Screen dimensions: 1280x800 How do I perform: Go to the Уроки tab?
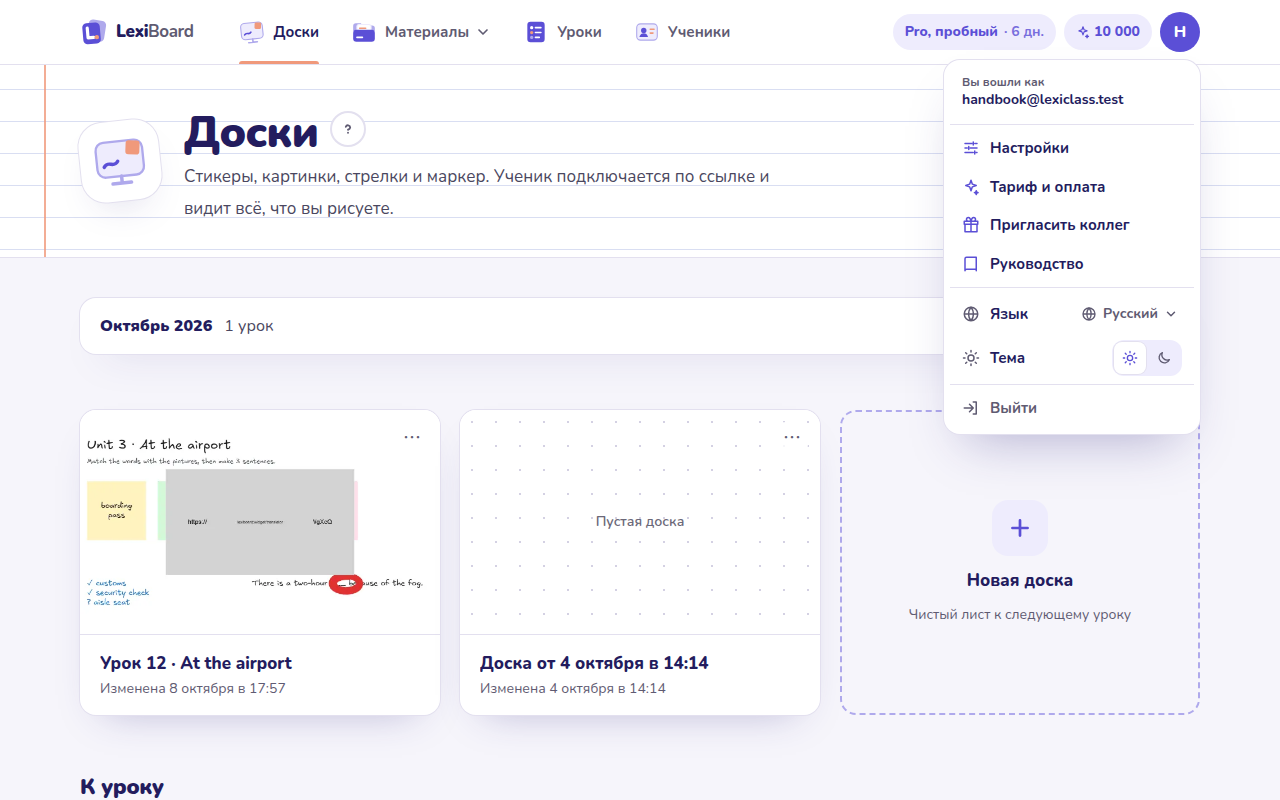(x=564, y=32)
